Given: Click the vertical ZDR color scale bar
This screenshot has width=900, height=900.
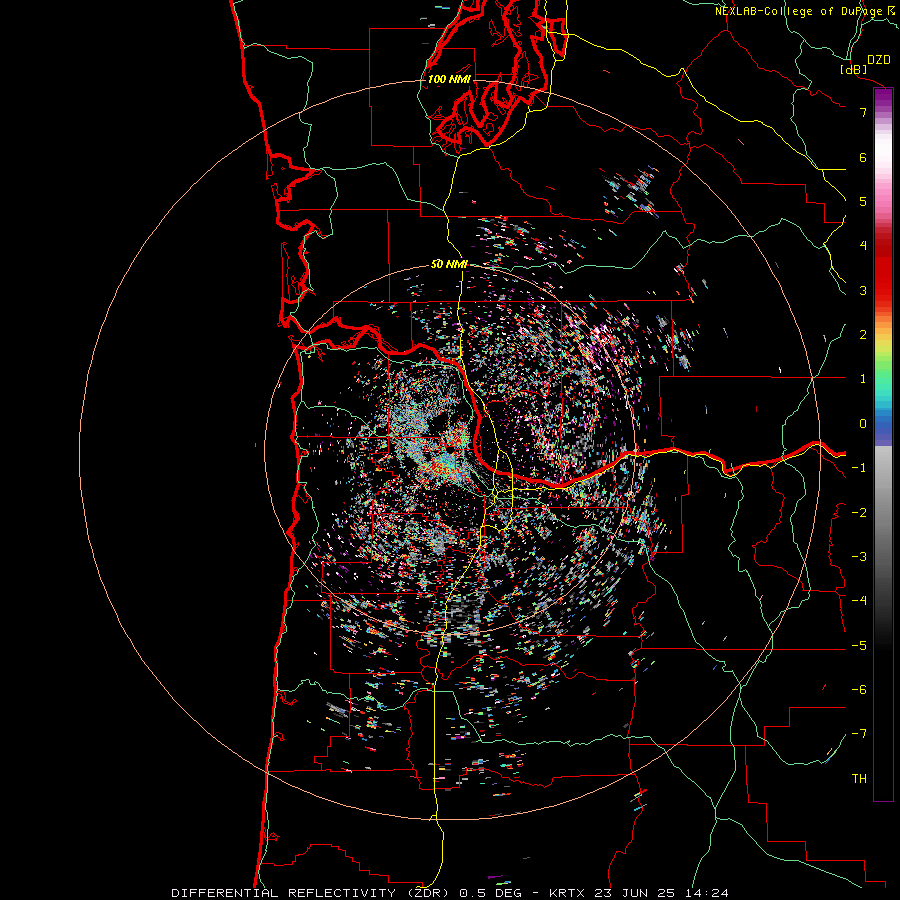Looking at the screenshot, I should coord(883,444).
